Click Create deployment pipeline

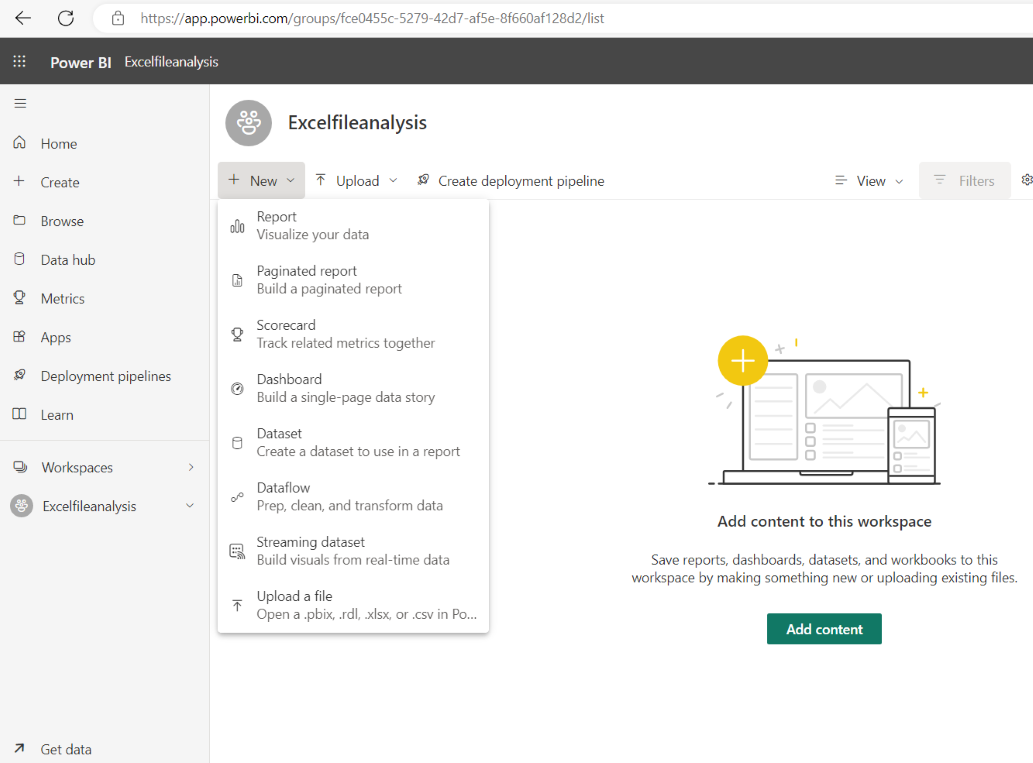[x=511, y=181]
